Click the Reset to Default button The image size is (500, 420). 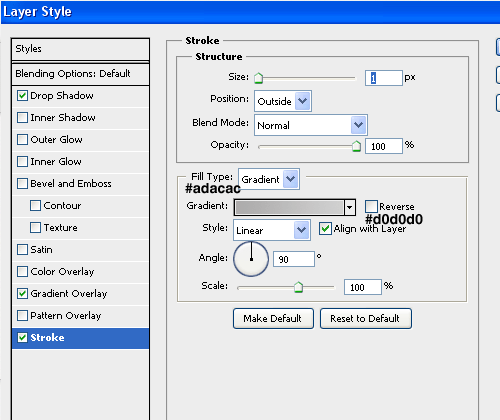(x=366, y=319)
